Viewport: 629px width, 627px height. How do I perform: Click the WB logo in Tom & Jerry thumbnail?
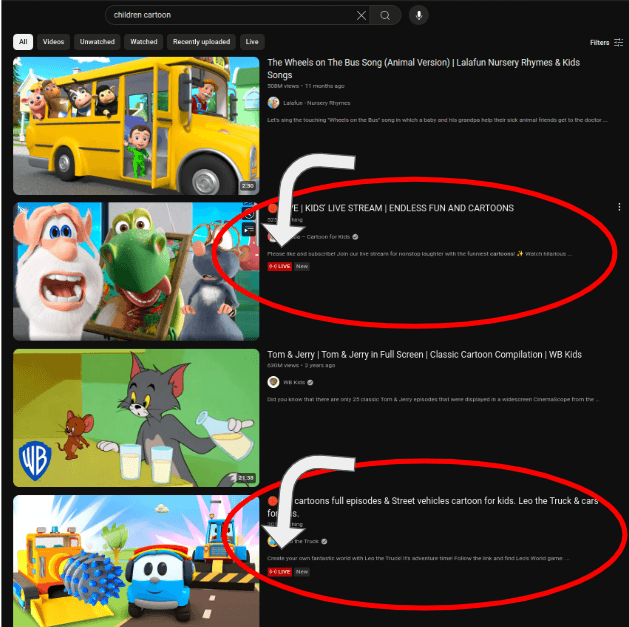click(x=35, y=461)
